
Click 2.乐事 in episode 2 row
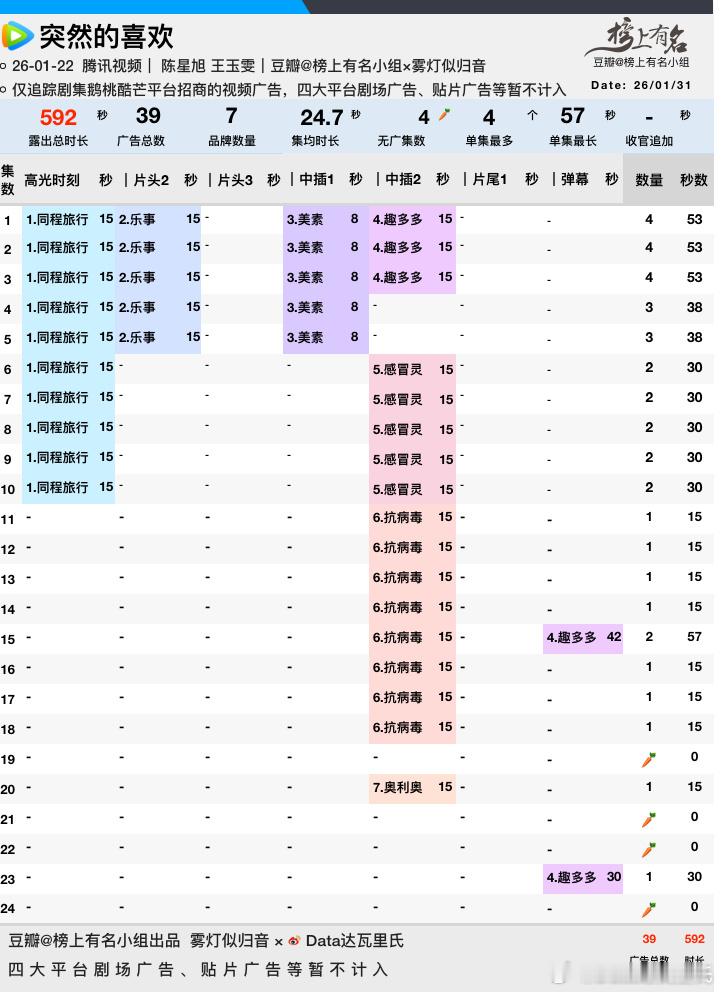[137, 247]
